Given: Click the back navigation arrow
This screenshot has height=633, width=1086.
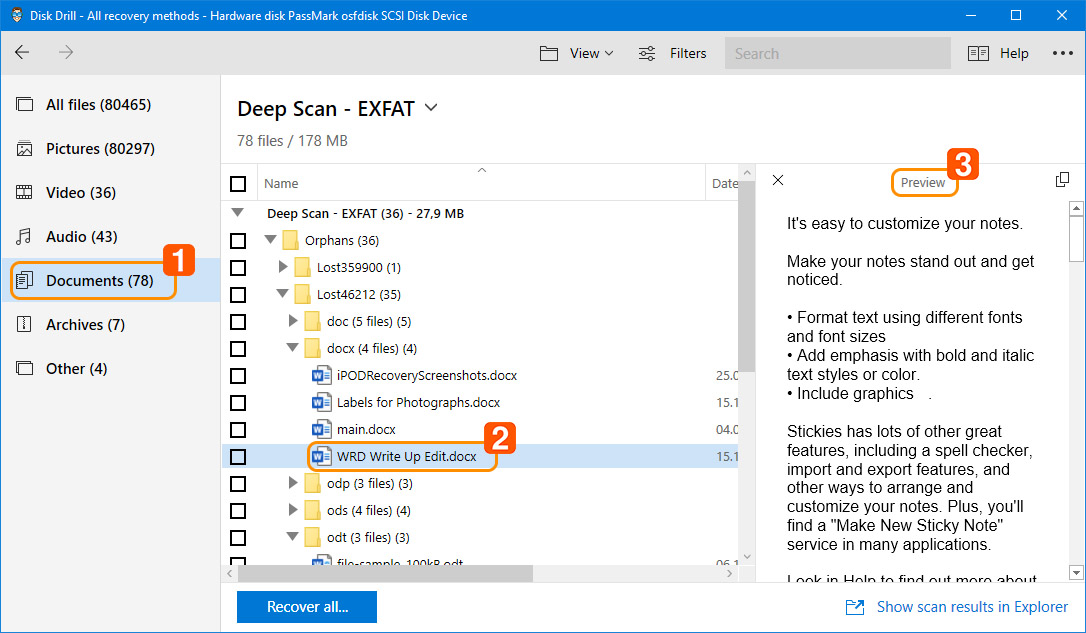Looking at the screenshot, I should (22, 53).
